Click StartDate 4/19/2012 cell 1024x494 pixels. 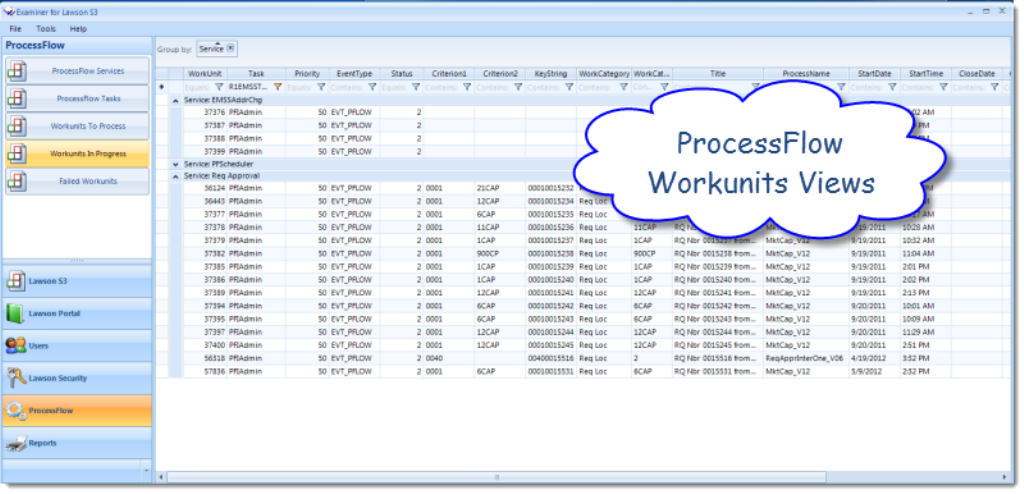(874, 358)
